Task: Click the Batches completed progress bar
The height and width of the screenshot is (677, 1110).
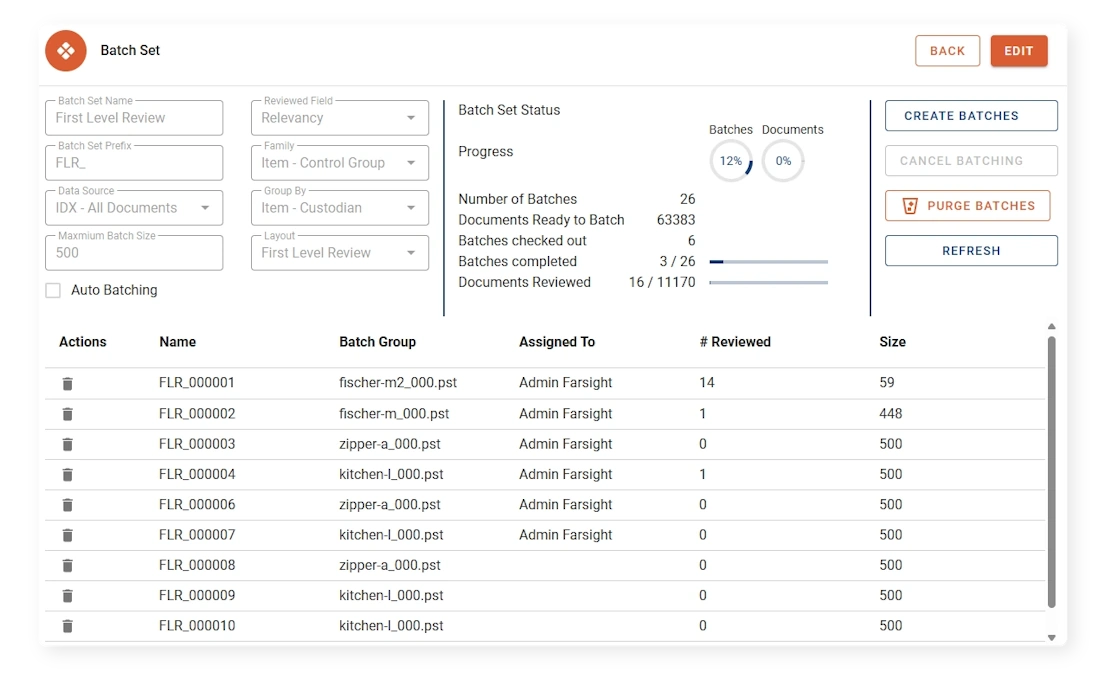Action: tap(768, 262)
